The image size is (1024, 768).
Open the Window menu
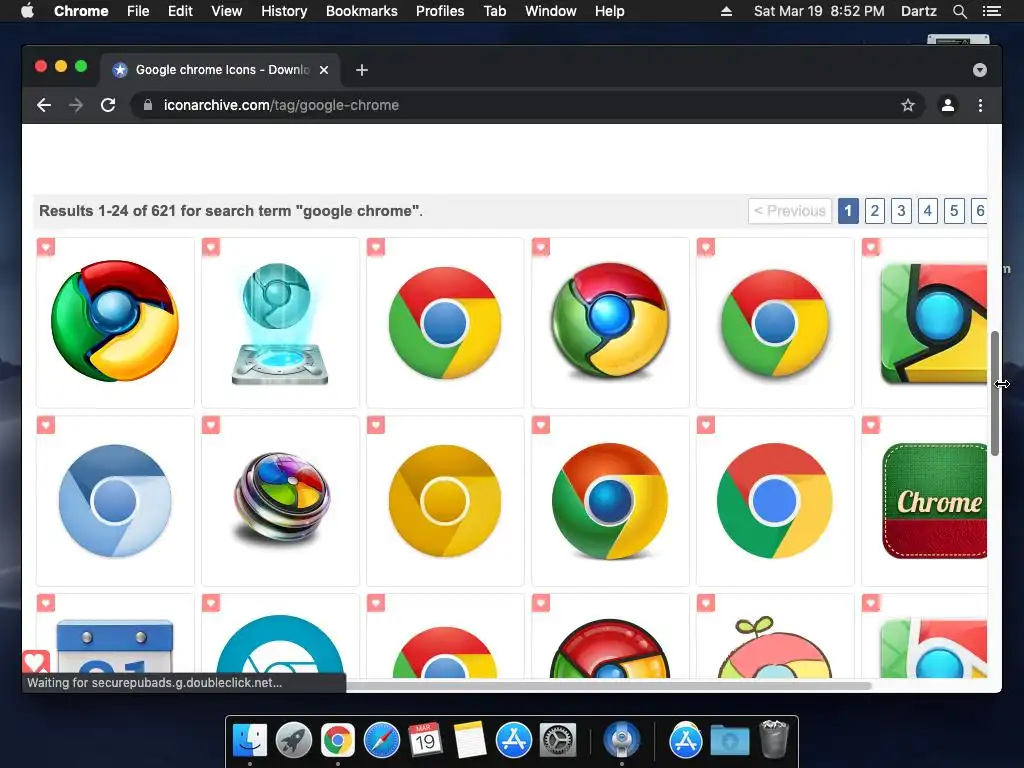click(x=551, y=11)
